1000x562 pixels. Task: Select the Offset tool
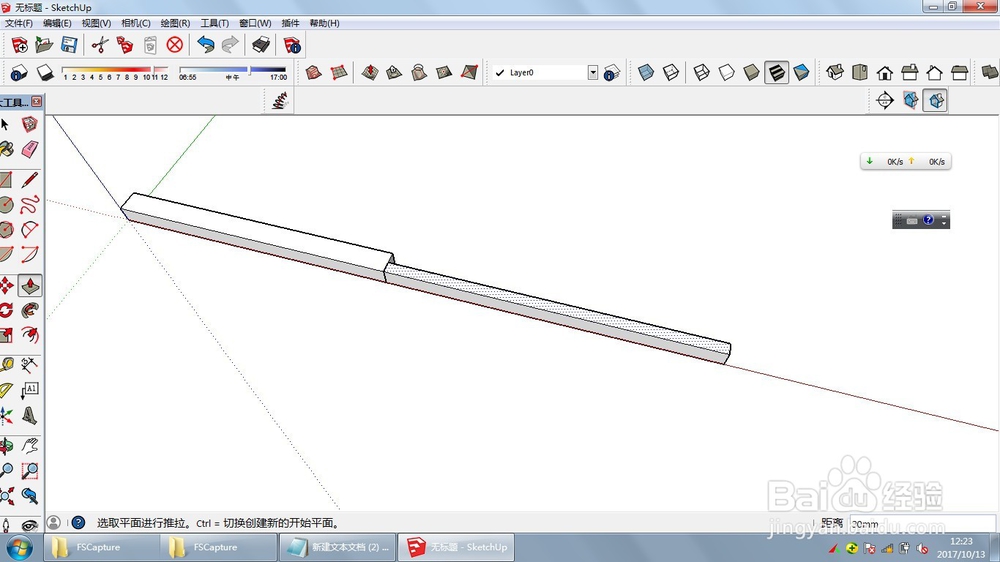pos(29,335)
